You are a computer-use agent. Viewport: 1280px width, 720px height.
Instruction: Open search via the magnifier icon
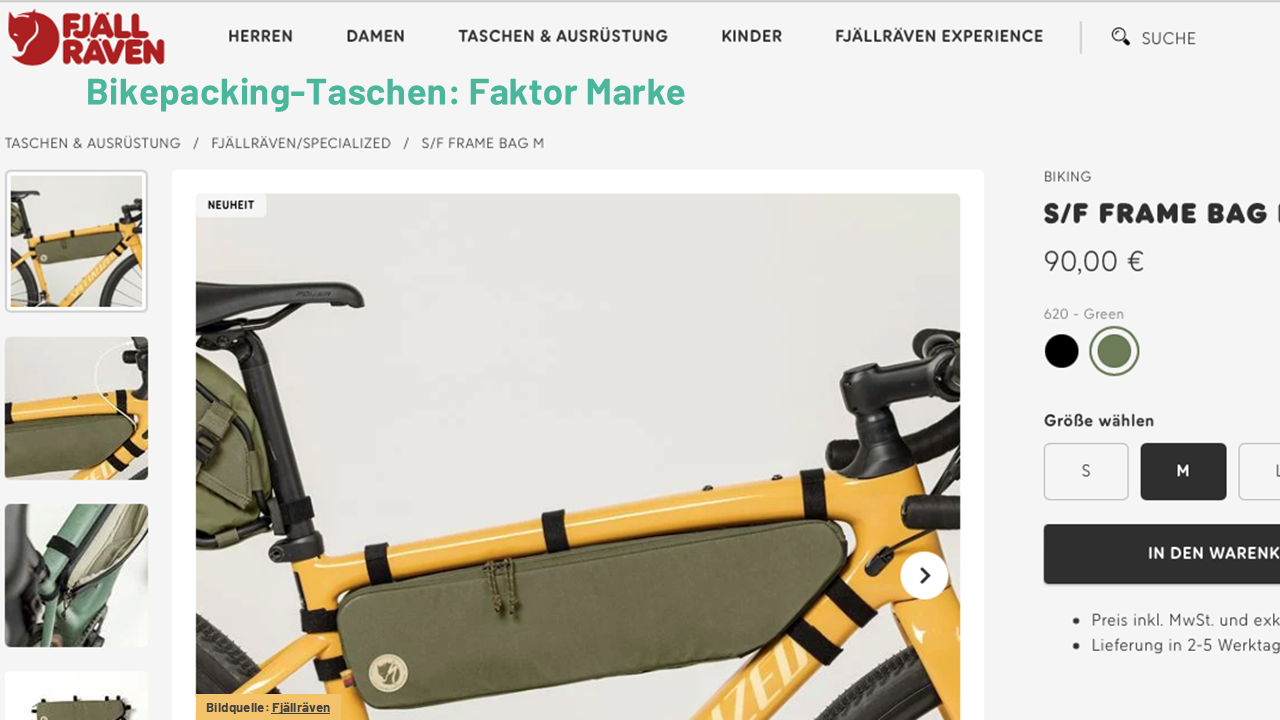[x=1121, y=37]
